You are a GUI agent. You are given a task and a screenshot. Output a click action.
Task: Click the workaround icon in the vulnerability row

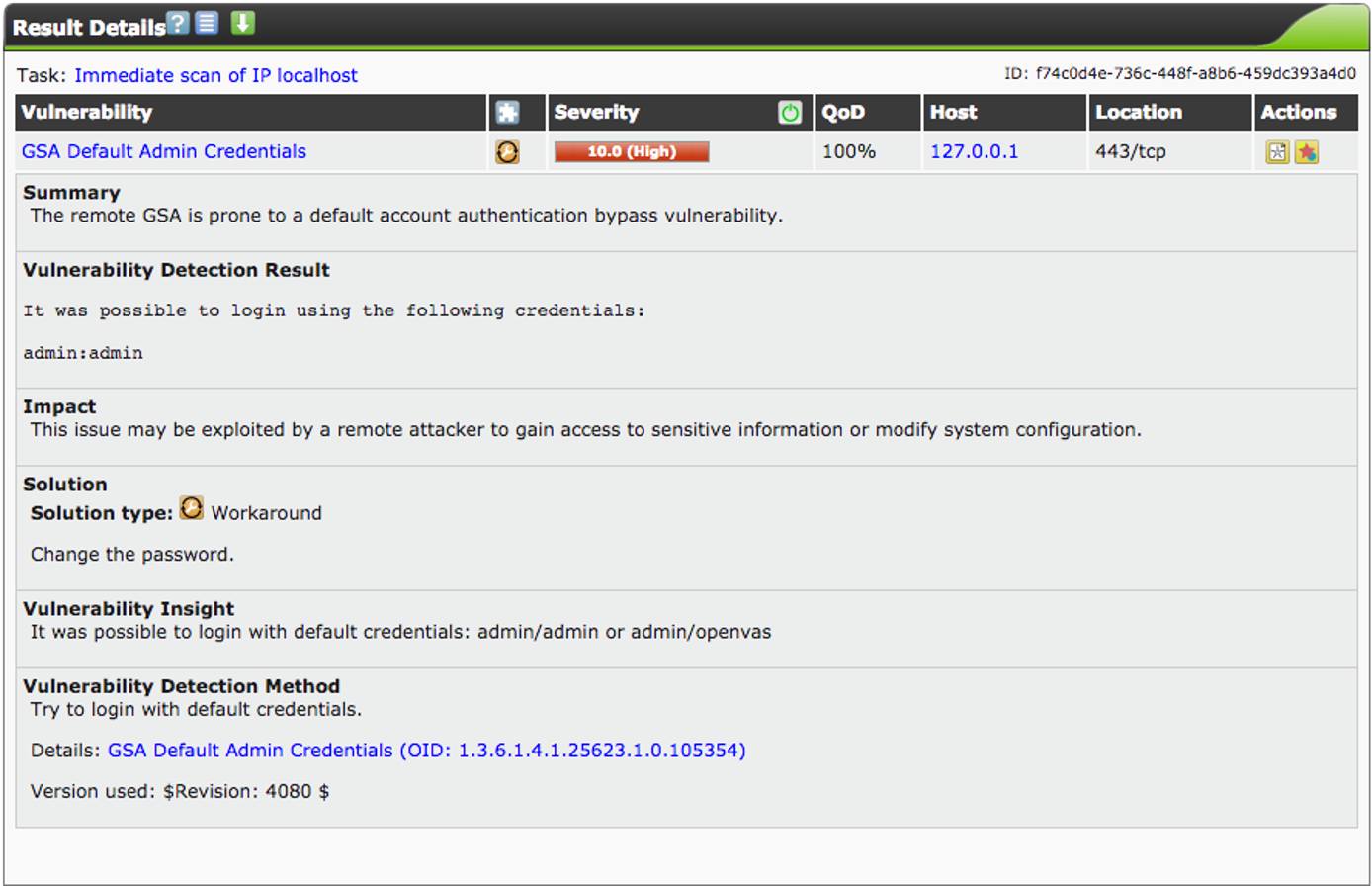pos(508,151)
